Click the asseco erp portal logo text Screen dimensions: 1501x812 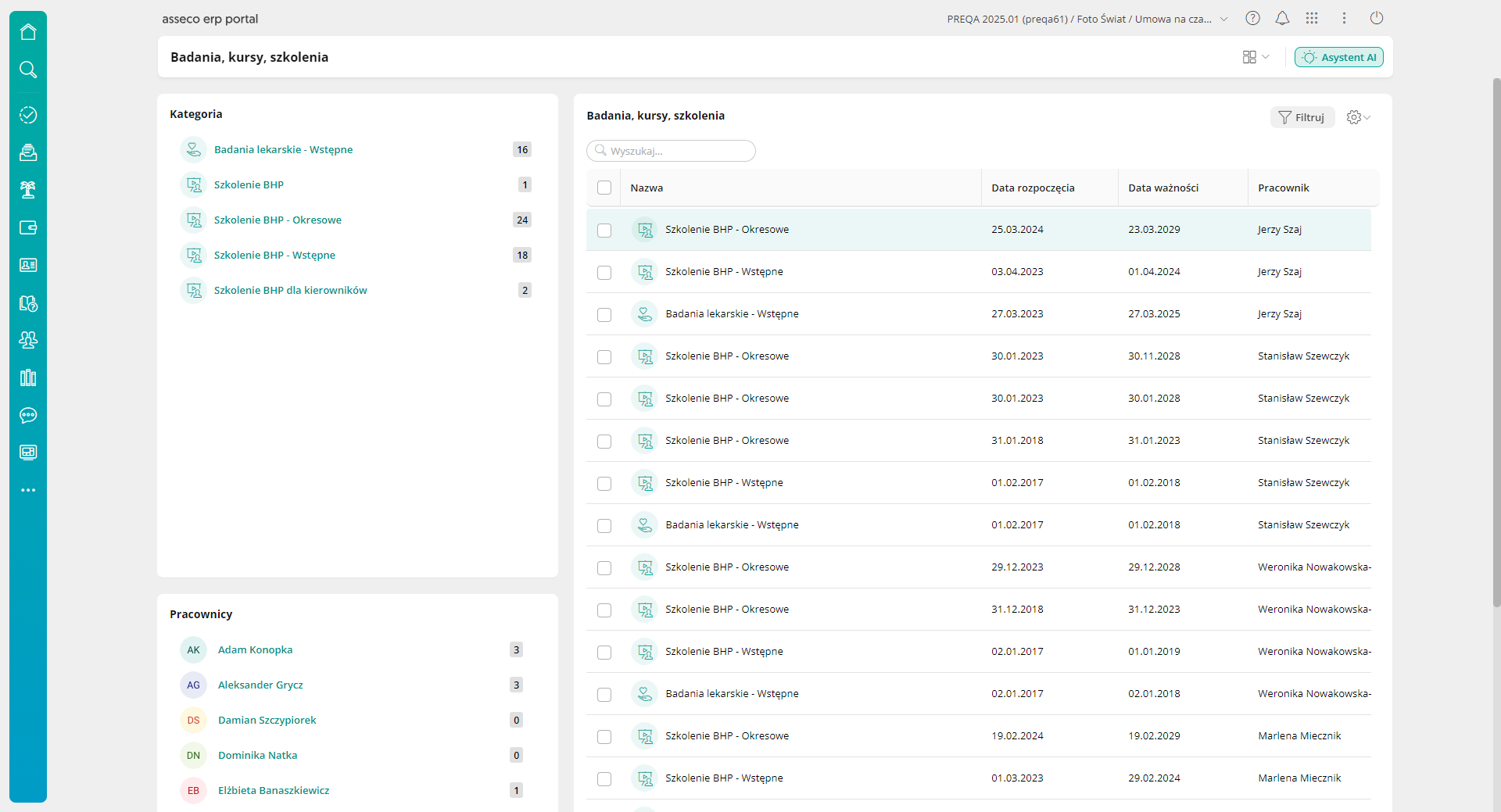click(210, 19)
